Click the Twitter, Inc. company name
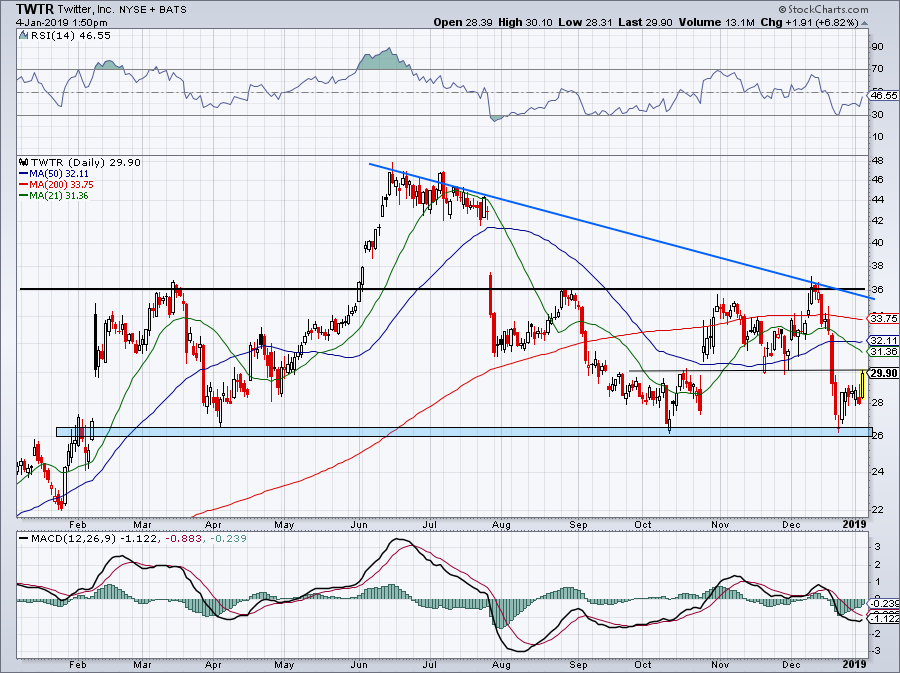This screenshot has width=900, height=673. 86,10
